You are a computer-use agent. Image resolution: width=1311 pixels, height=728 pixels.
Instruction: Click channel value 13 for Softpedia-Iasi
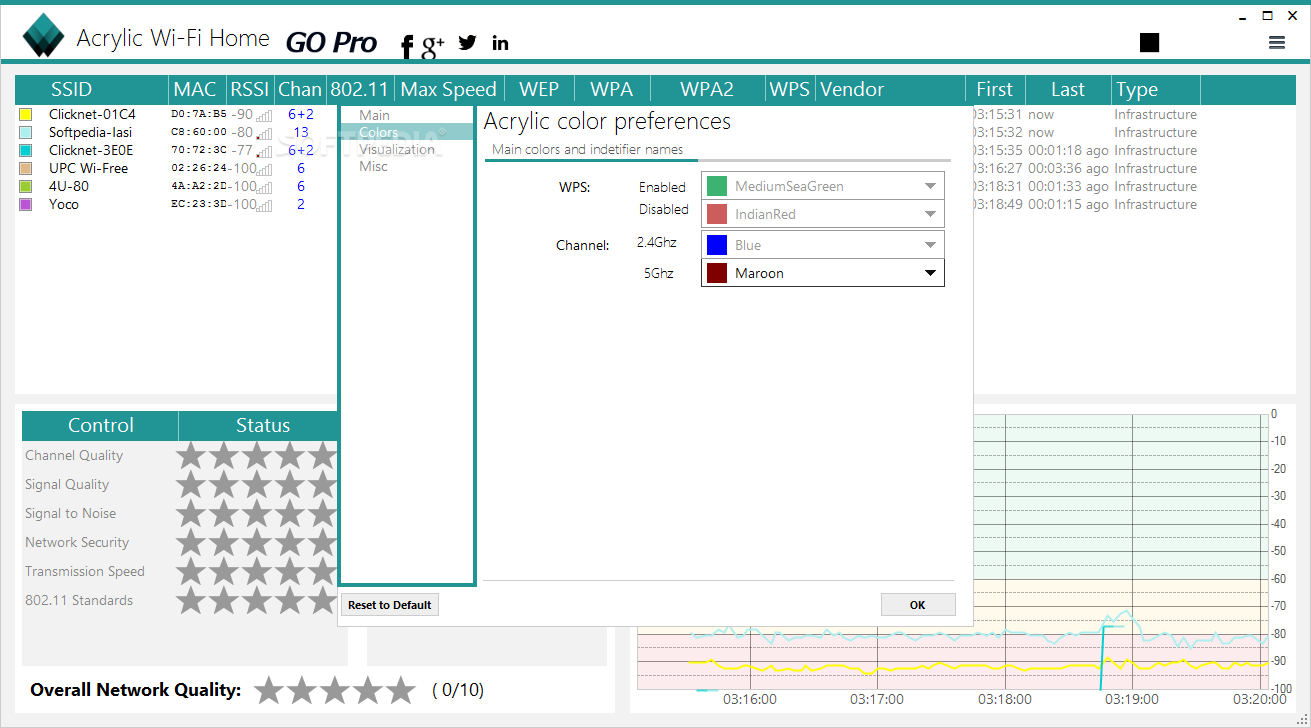[x=301, y=133]
